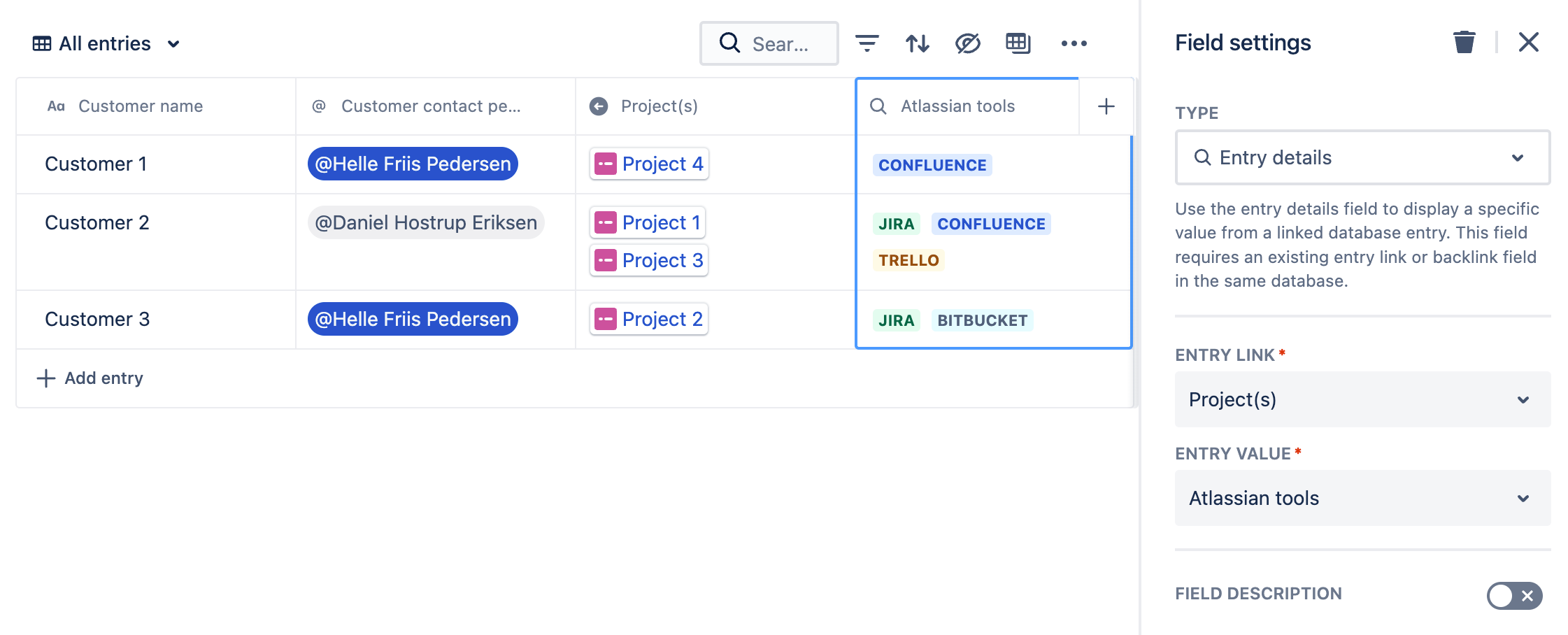Select the Customer 1 cell

[156, 164]
